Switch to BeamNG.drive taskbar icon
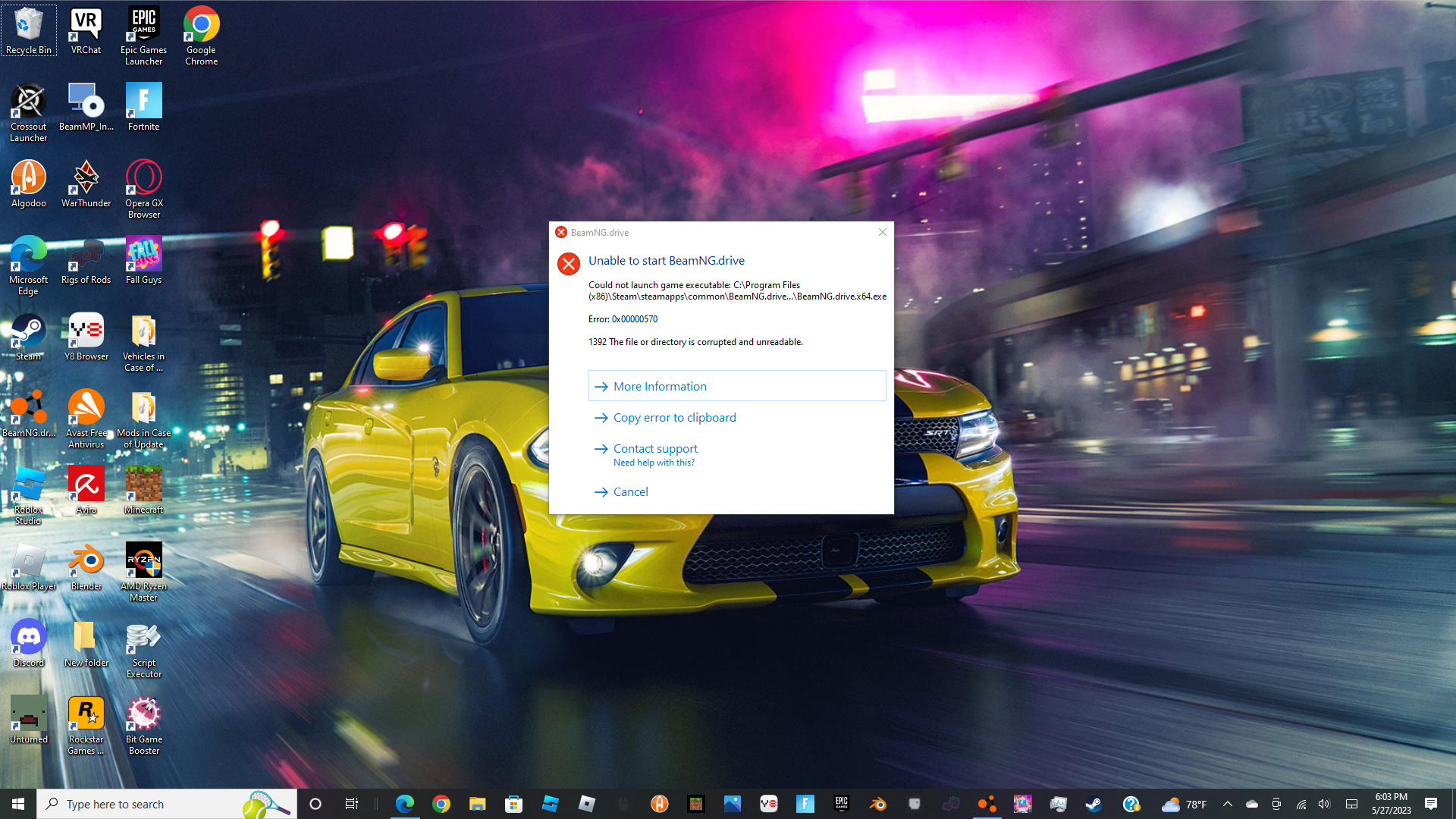The height and width of the screenshot is (819, 1456). [x=987, y=804]
